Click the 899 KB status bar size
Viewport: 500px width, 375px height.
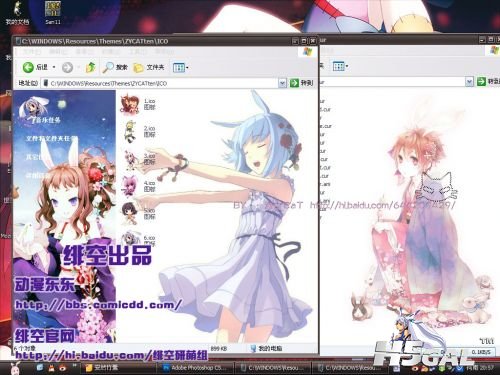pyautogui.click(x=219, y=348)
